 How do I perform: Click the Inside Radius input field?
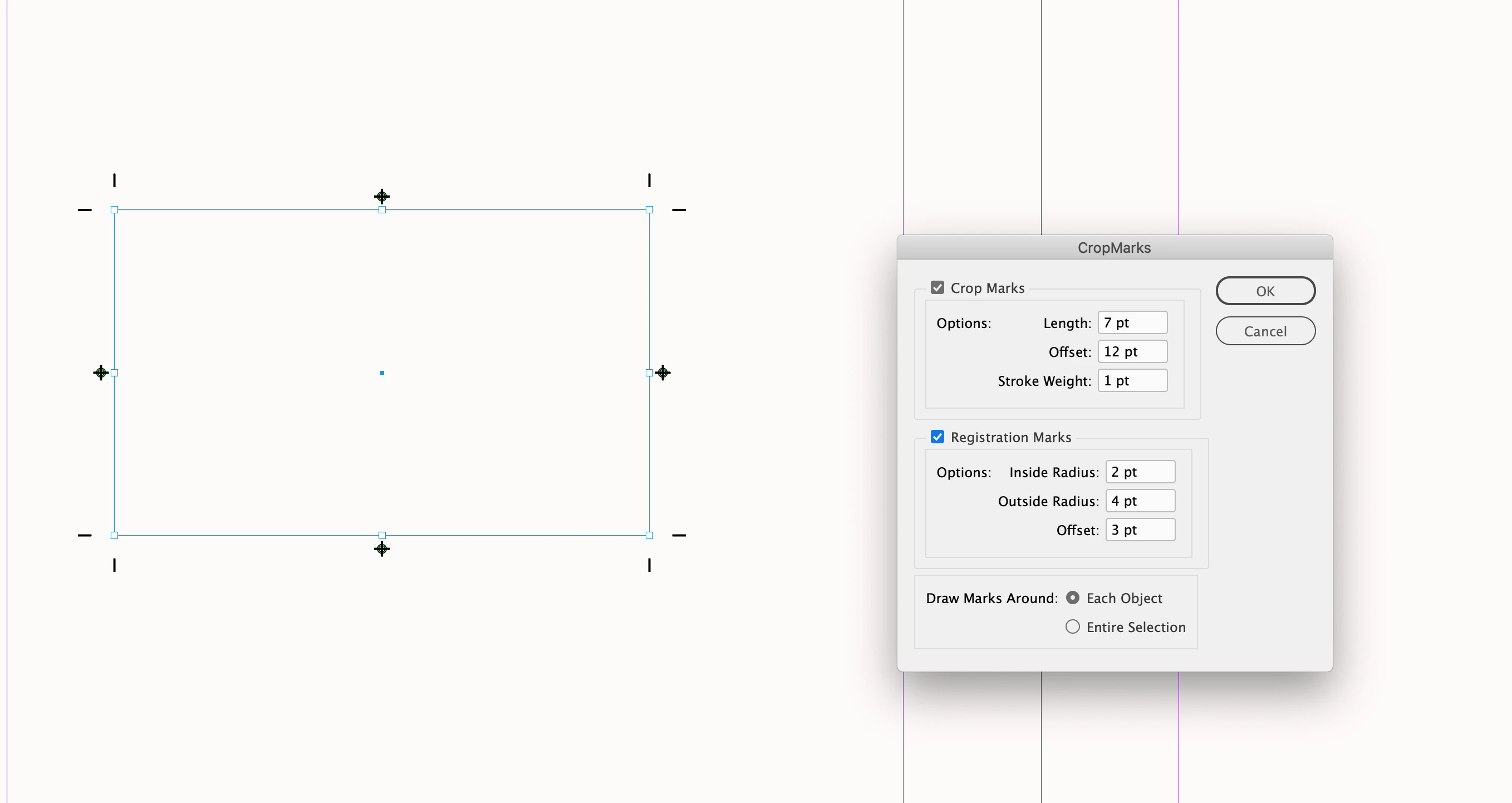click(x=1140, y=472)
